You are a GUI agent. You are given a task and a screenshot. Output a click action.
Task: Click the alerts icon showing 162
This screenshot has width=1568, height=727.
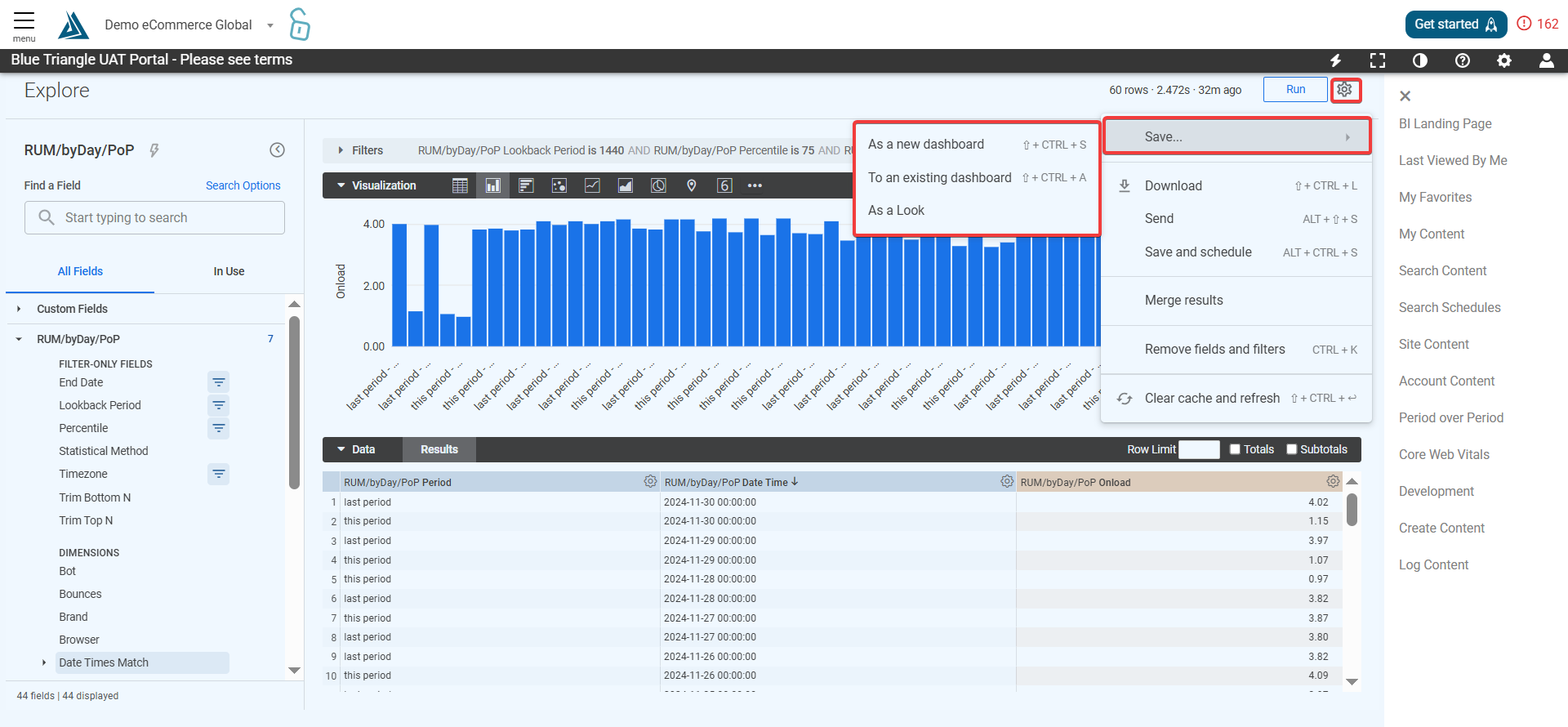click(1538, 24)
